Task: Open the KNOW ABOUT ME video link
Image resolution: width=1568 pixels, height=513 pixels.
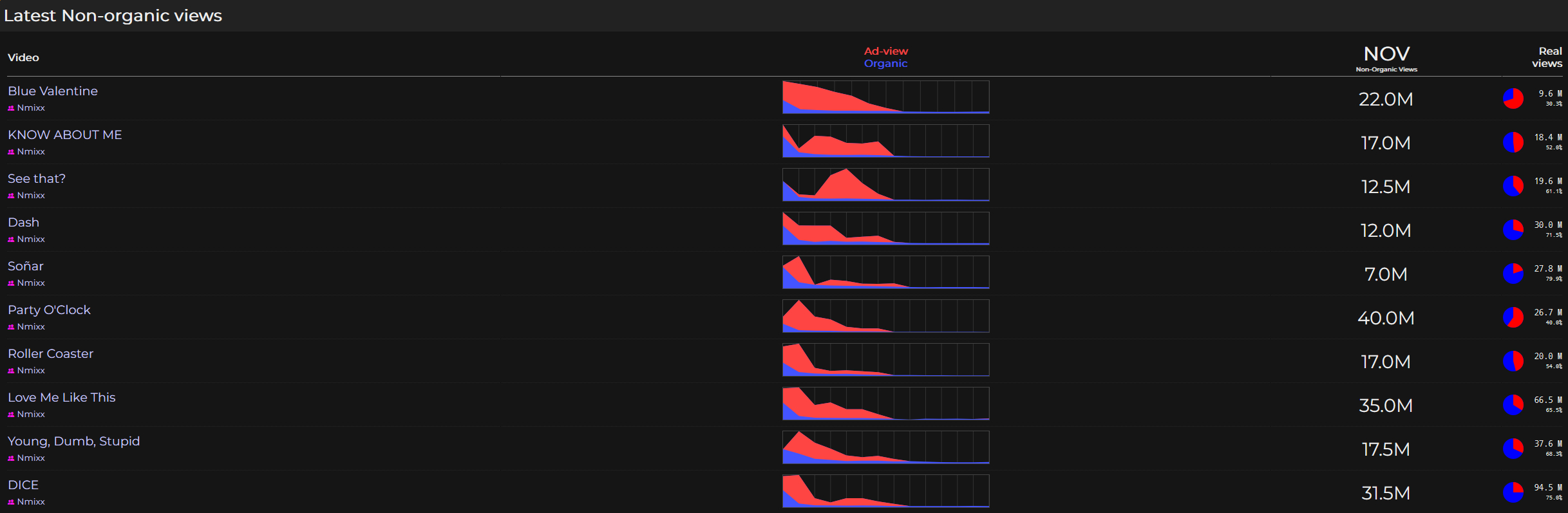Action: (65, 135)
